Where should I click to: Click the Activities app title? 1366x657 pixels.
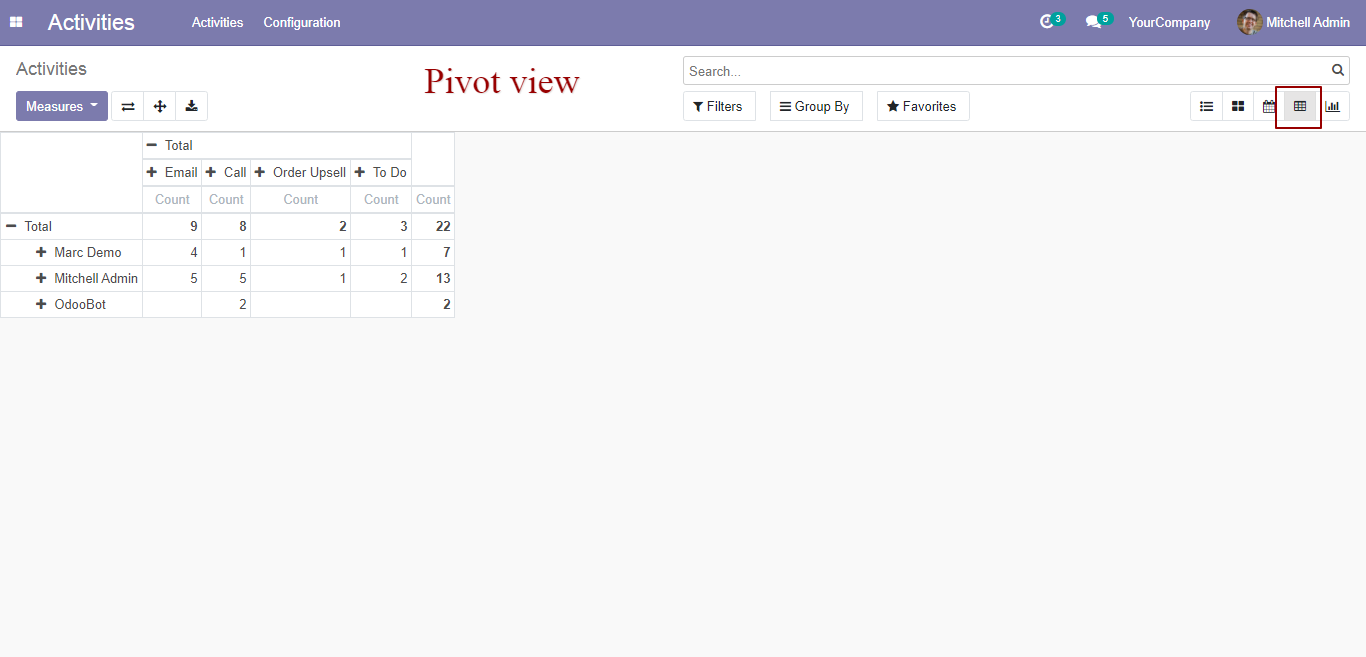pos(91,22)
